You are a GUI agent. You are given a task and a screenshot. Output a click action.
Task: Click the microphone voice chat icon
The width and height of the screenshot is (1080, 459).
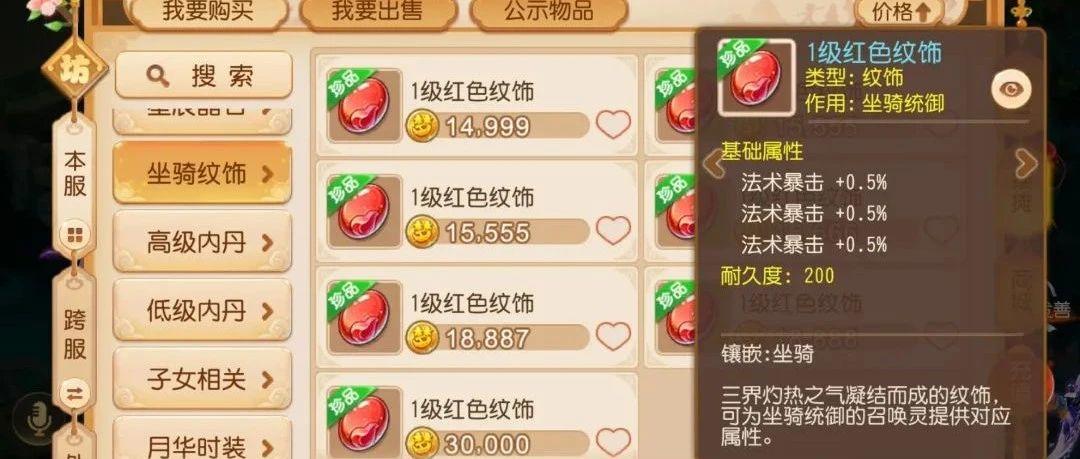click(x=40, y=419)
